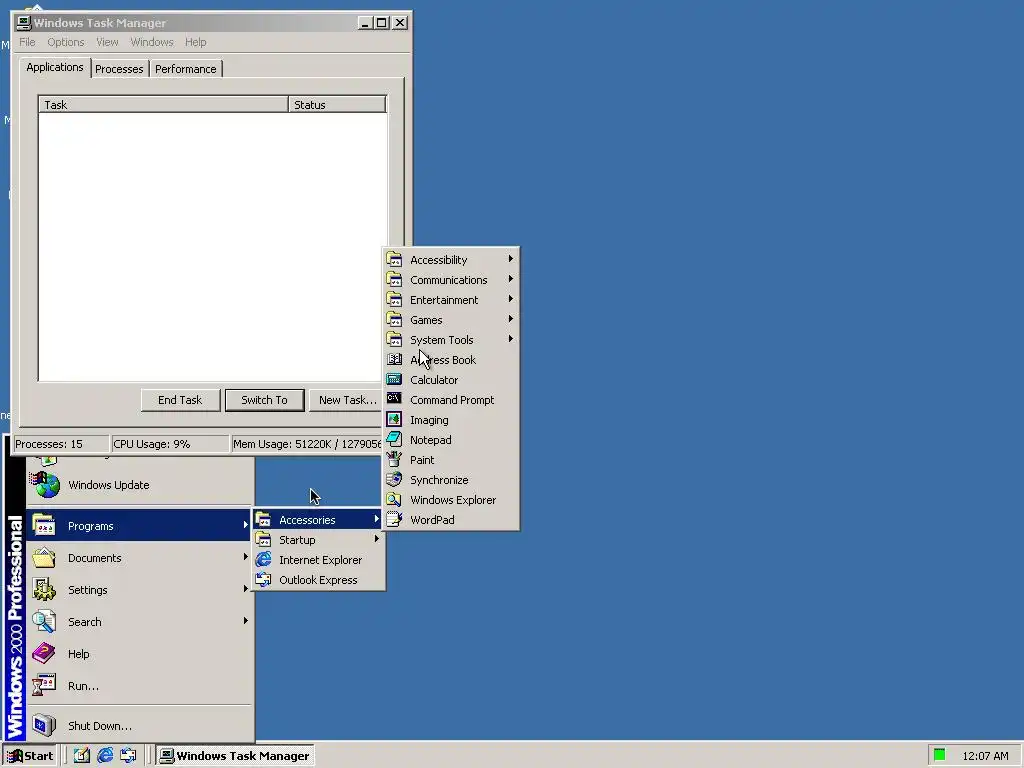The image size is (1024, 768).
Task: Open the Options menu in Task Manager
Action: click(x=65, y=42)
